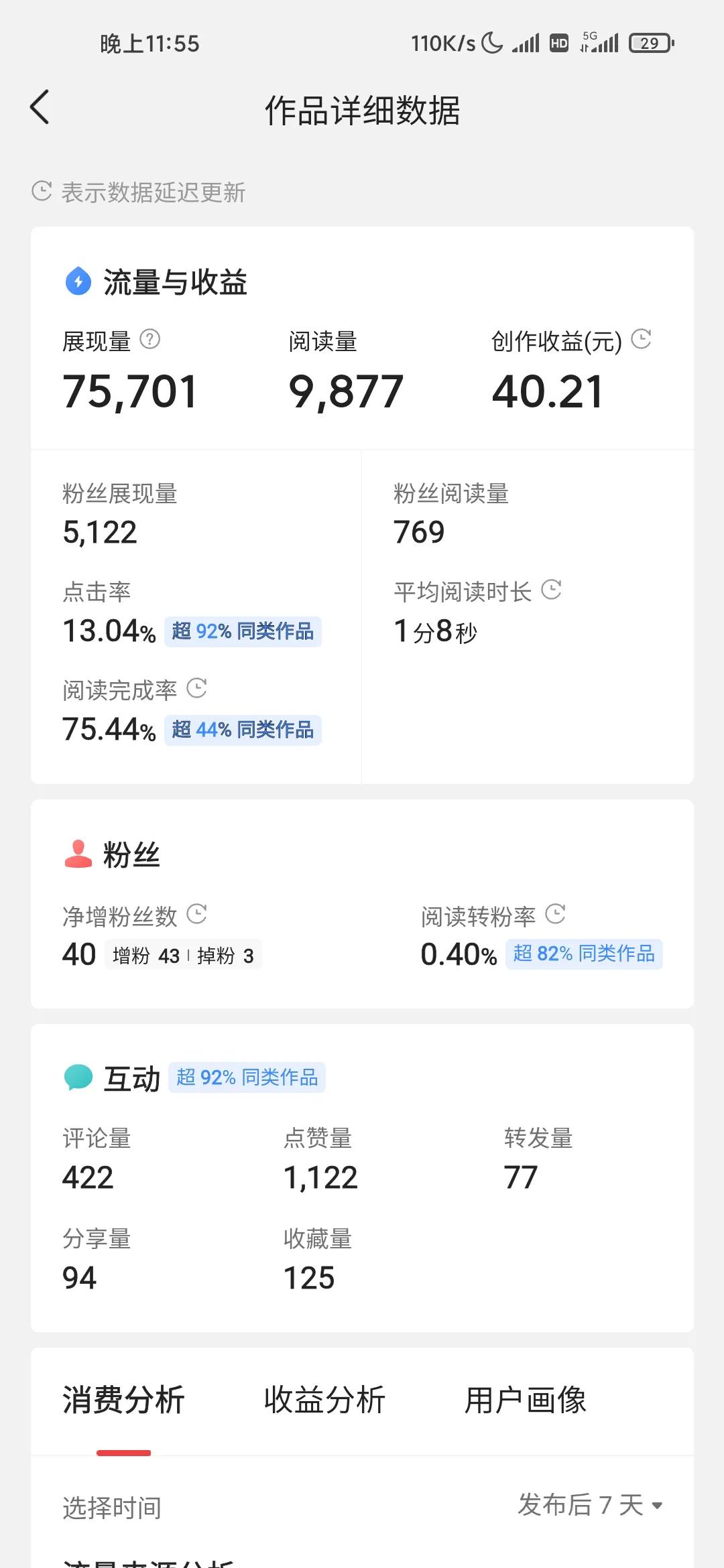Image resolution: width=724 pixels, height=1568 pixels.
Task: Tap the clock icon next to 平均阅读时长
Action: click(x=551, y=590)
